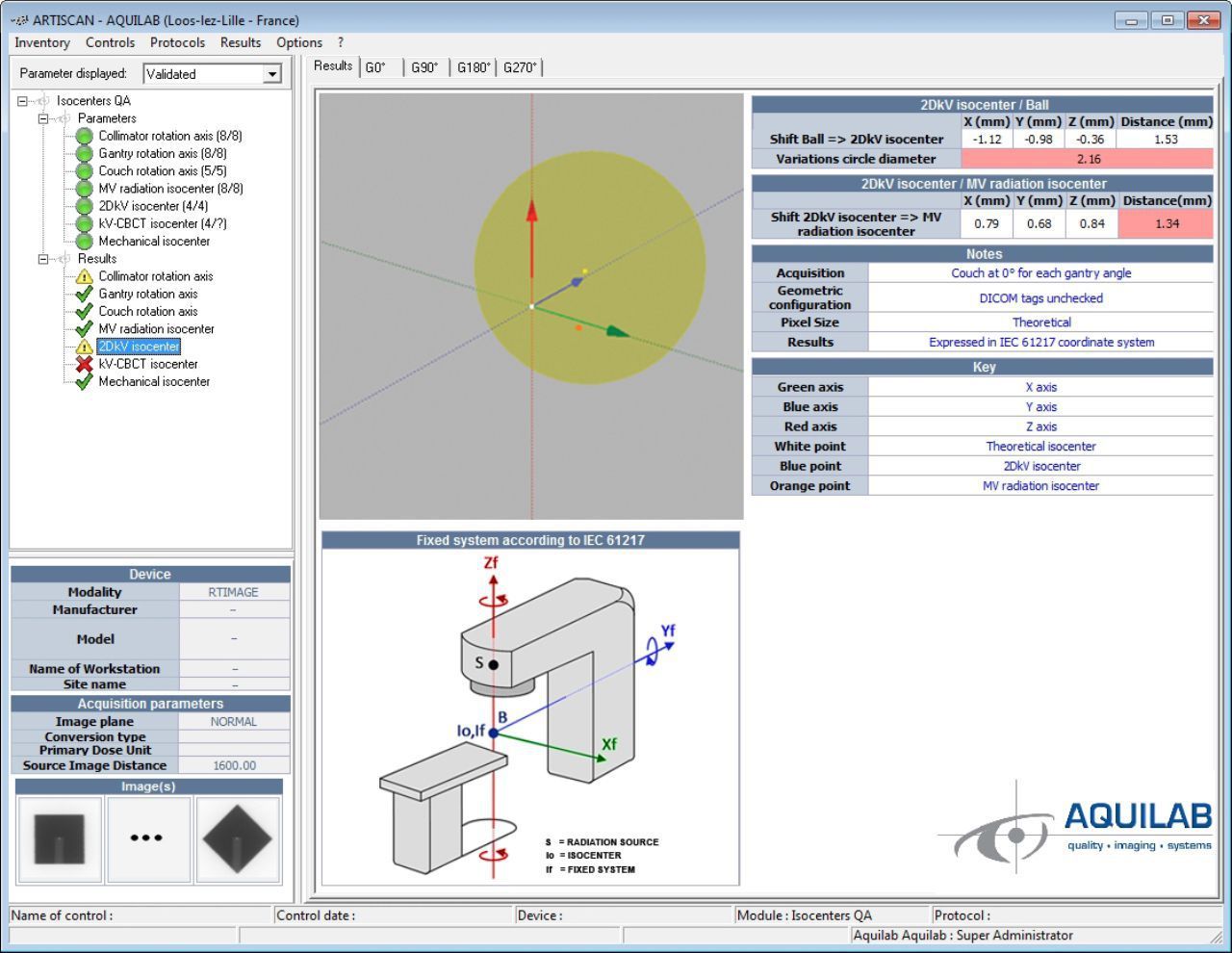
Task: Collapse the Parameters tree node
Action: point(43,118)
